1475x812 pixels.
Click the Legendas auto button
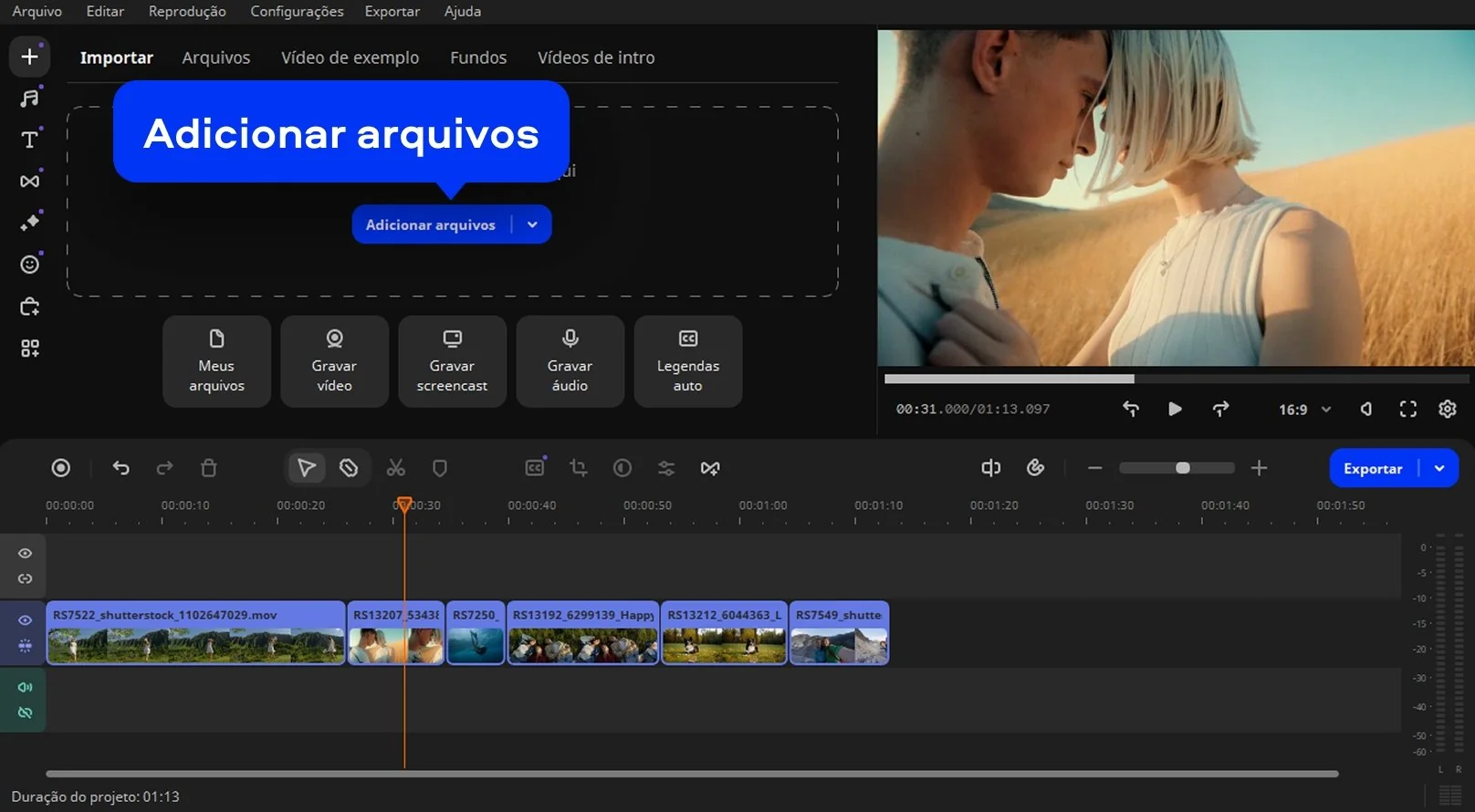(687, 361)
